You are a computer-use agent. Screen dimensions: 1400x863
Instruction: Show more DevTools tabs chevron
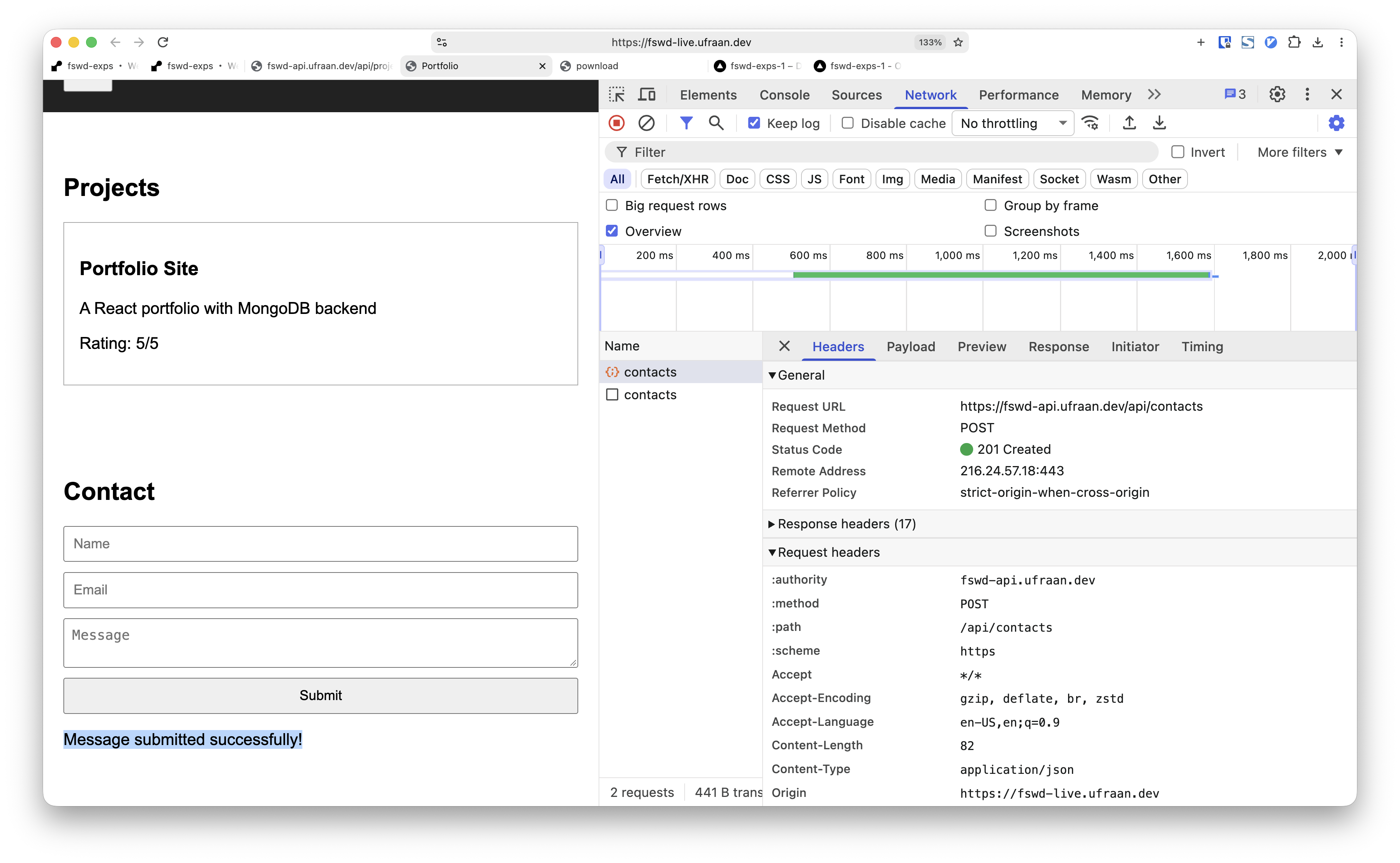click(1154, 95)
